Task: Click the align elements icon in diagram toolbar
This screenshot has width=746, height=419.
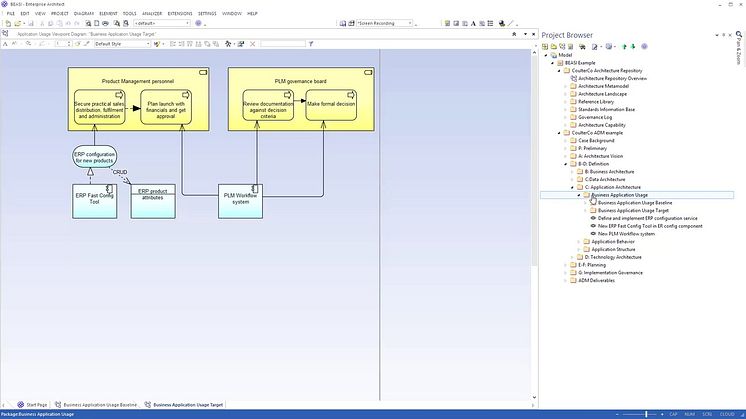Action: [173, 44]
